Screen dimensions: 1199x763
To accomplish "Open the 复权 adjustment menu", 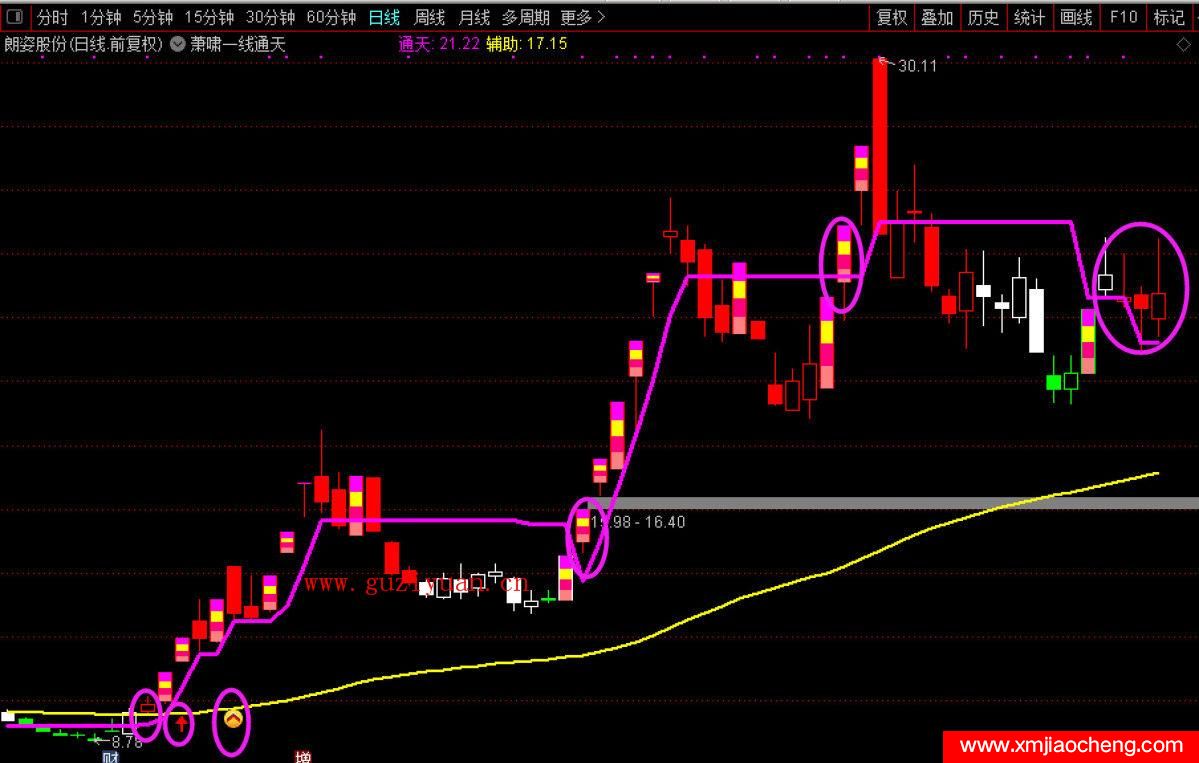I will click(x=891, y=17).
